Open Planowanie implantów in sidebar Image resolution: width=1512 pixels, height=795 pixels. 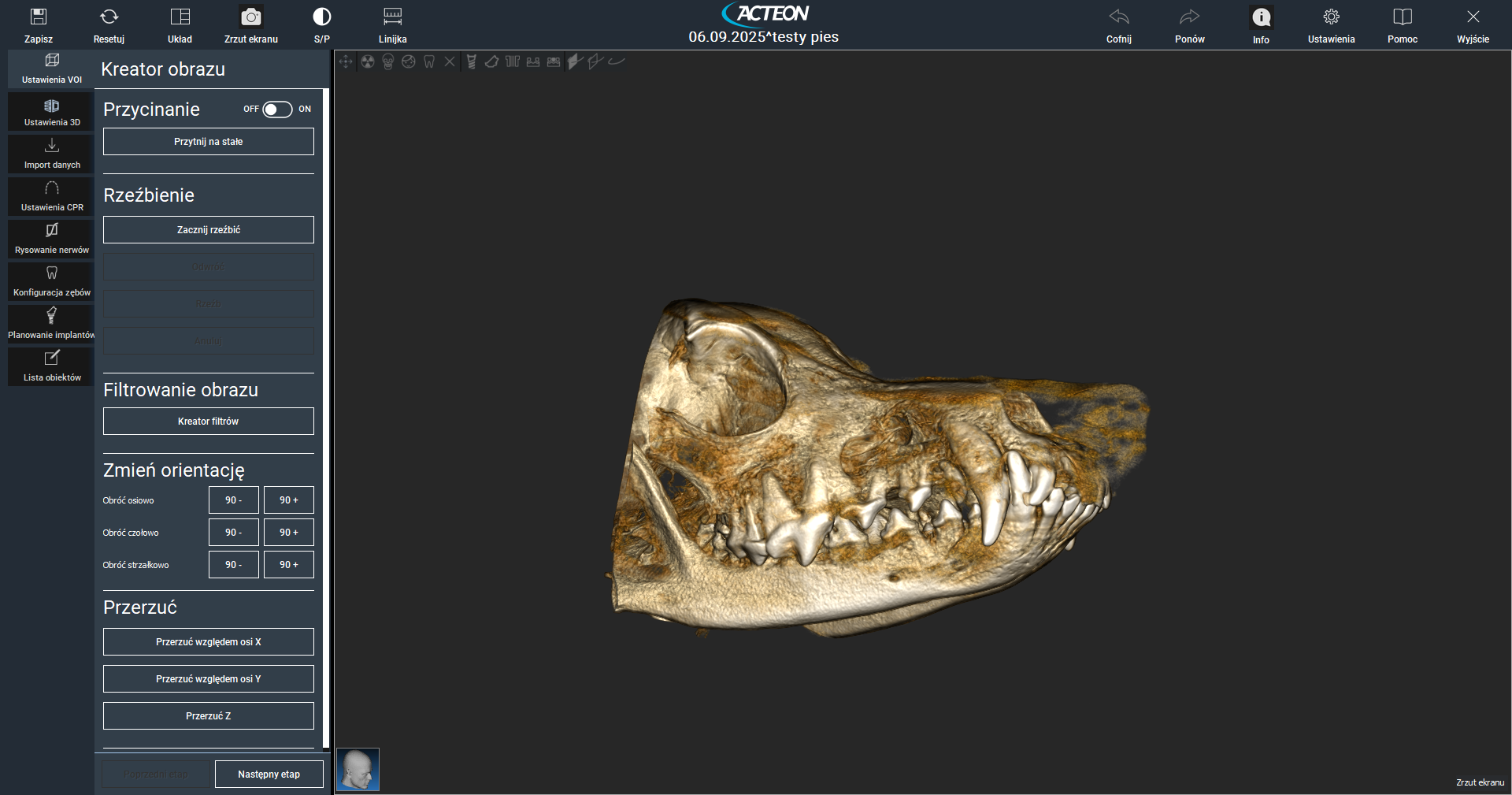pyautogui.click(x=52, y=323)
